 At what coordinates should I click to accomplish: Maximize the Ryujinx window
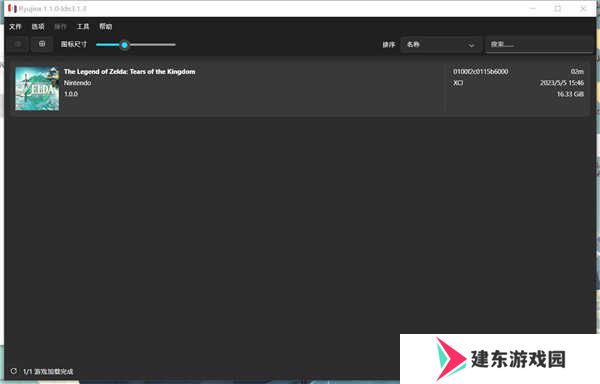click(558, 8)
